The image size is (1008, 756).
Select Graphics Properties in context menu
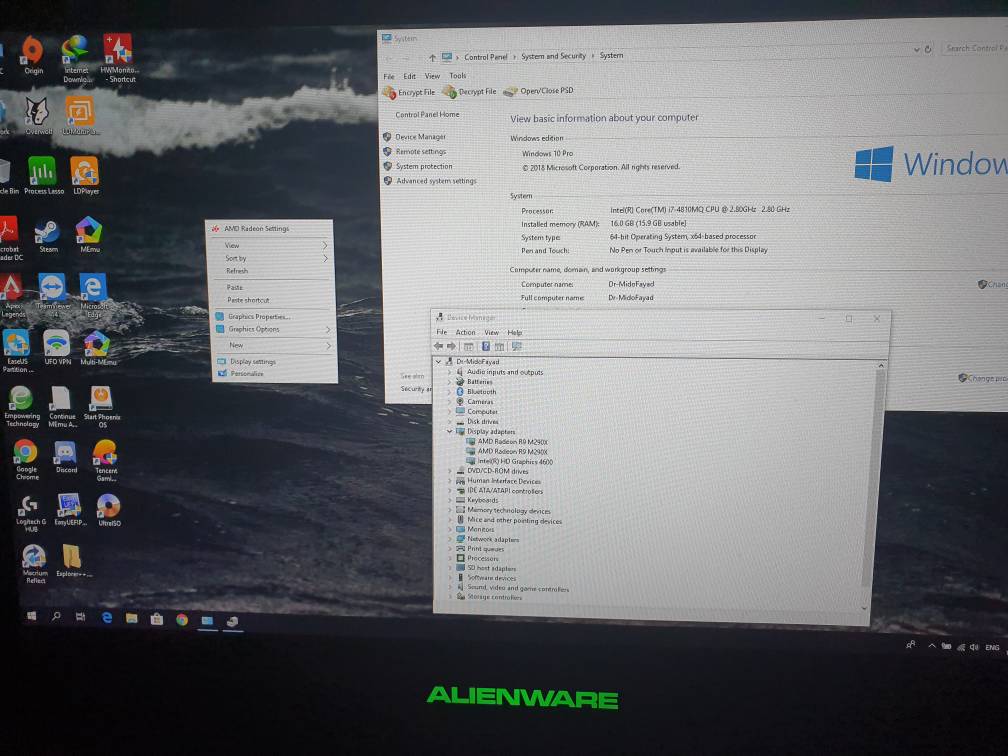click(274, 316)
